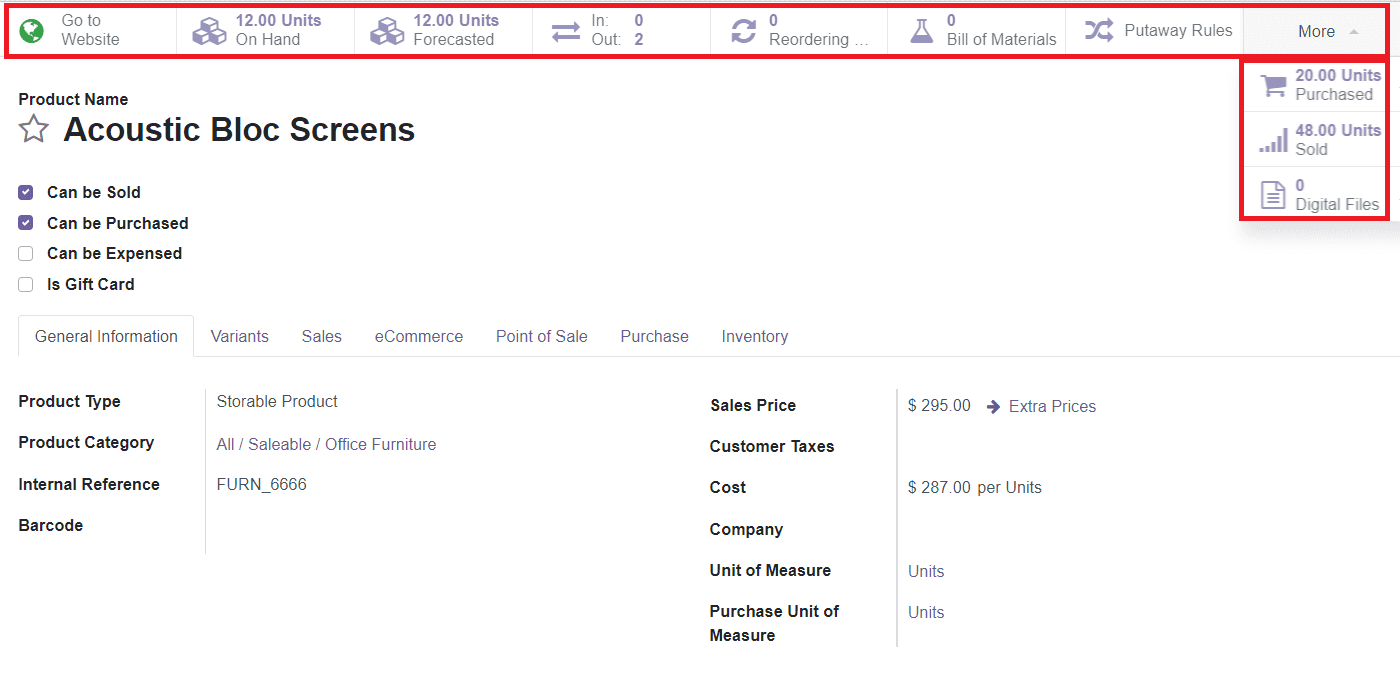Click the Putaway Rules shuffle icon
Viewport: 1400px width, 676px height.
[1098, 30]
